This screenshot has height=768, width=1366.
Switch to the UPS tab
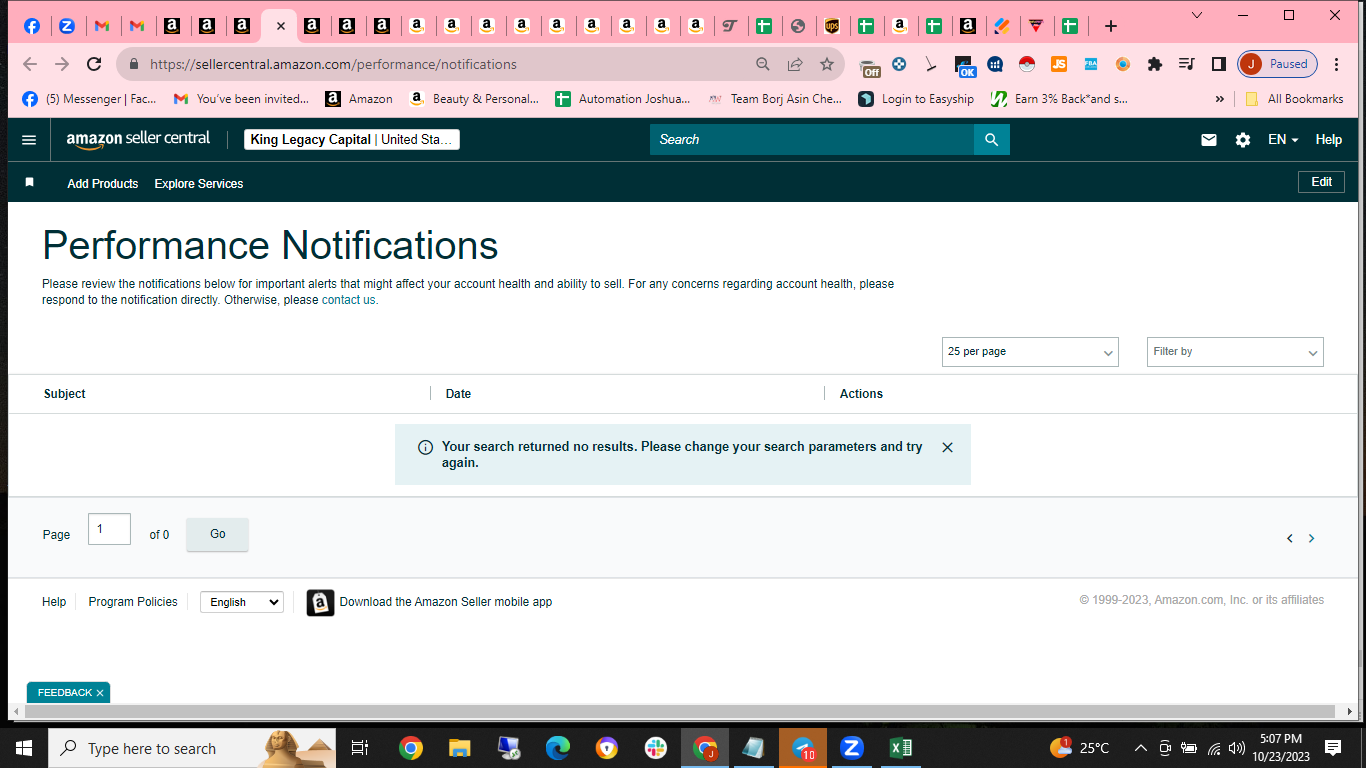(x=832, y=26)
